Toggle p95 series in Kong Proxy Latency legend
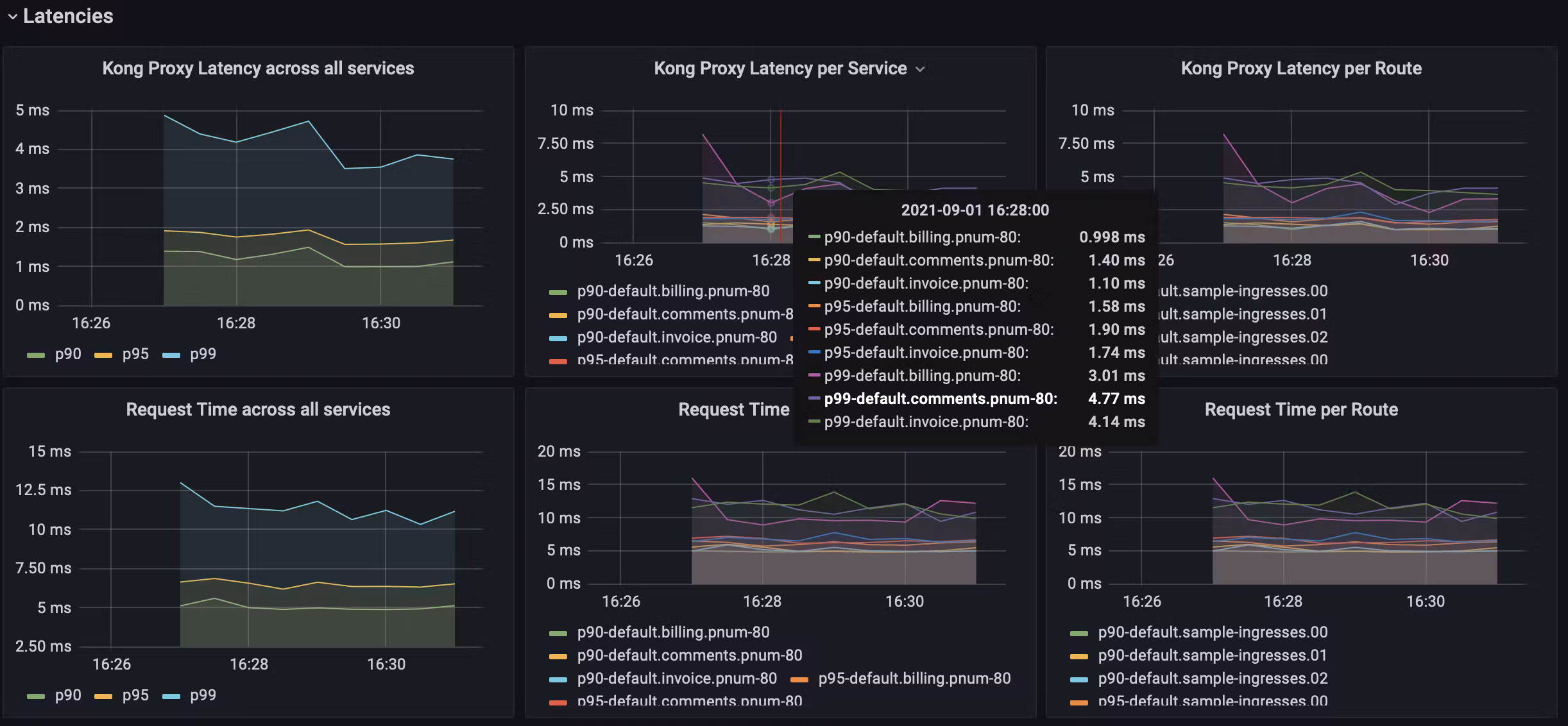The image size is (1568, 726). [135, 354]
